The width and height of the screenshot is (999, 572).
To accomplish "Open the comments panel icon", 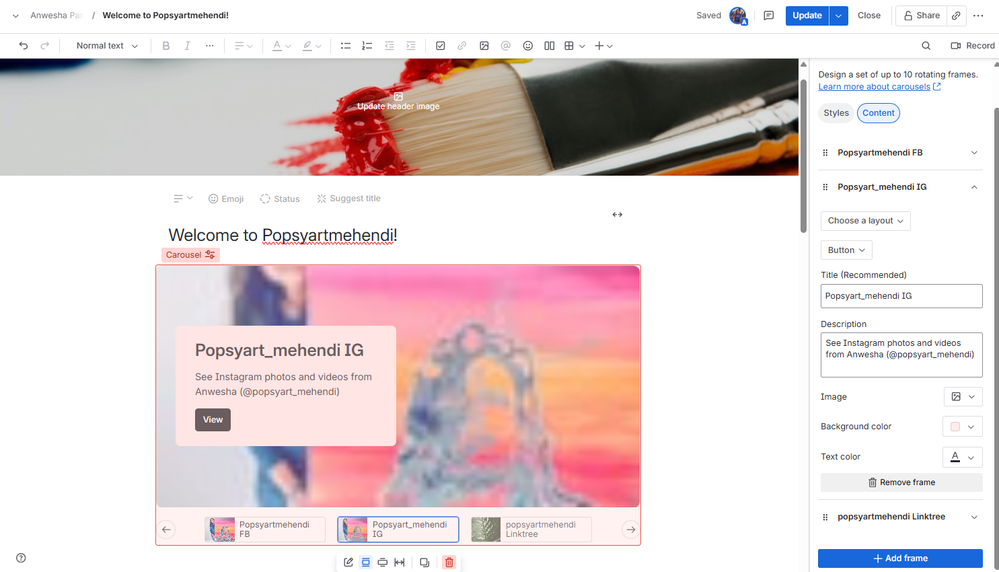I will coord(769,15).
